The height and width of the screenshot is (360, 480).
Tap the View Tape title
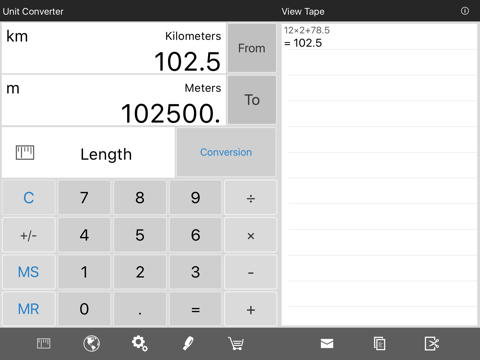[303, 11]
